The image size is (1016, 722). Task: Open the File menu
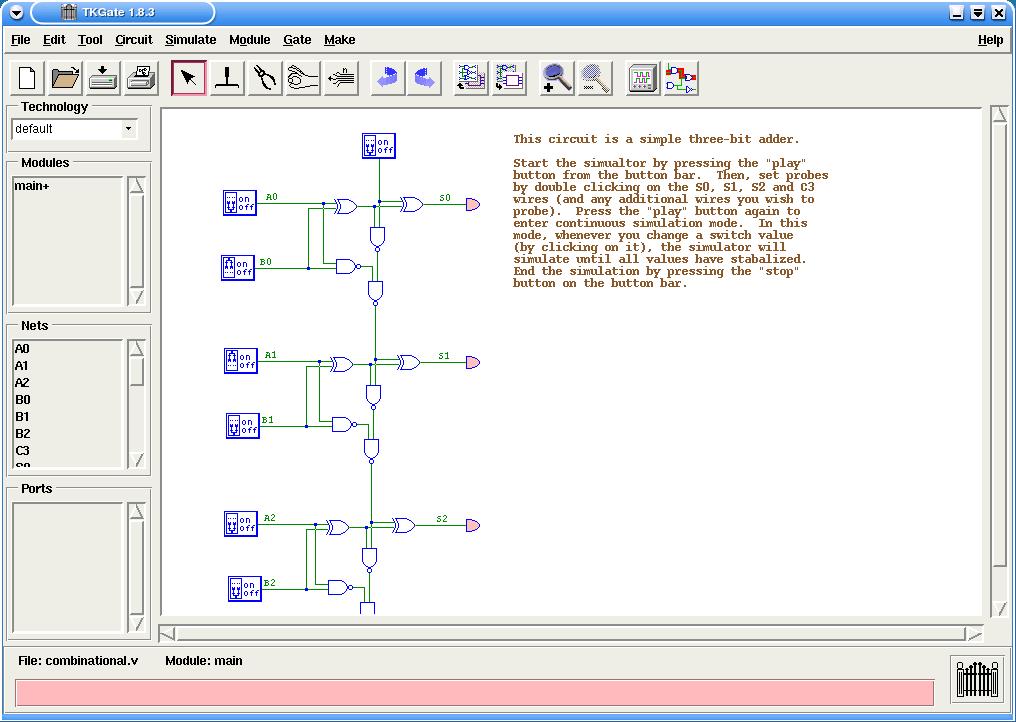pos(21,40)
